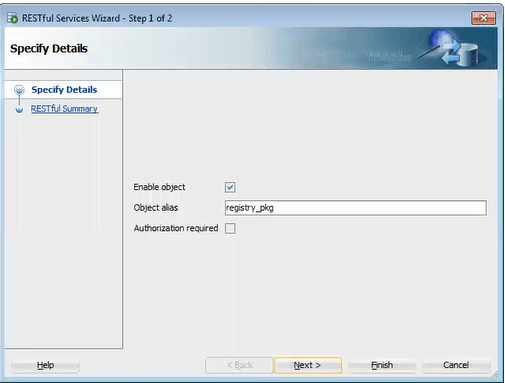Close the wizard with the red X
505x383 pixels.
(483, 18)
